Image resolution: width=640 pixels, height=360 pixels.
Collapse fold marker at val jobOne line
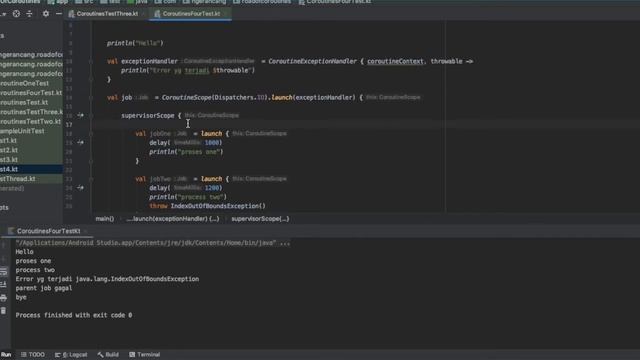click(x=91, y=133)
